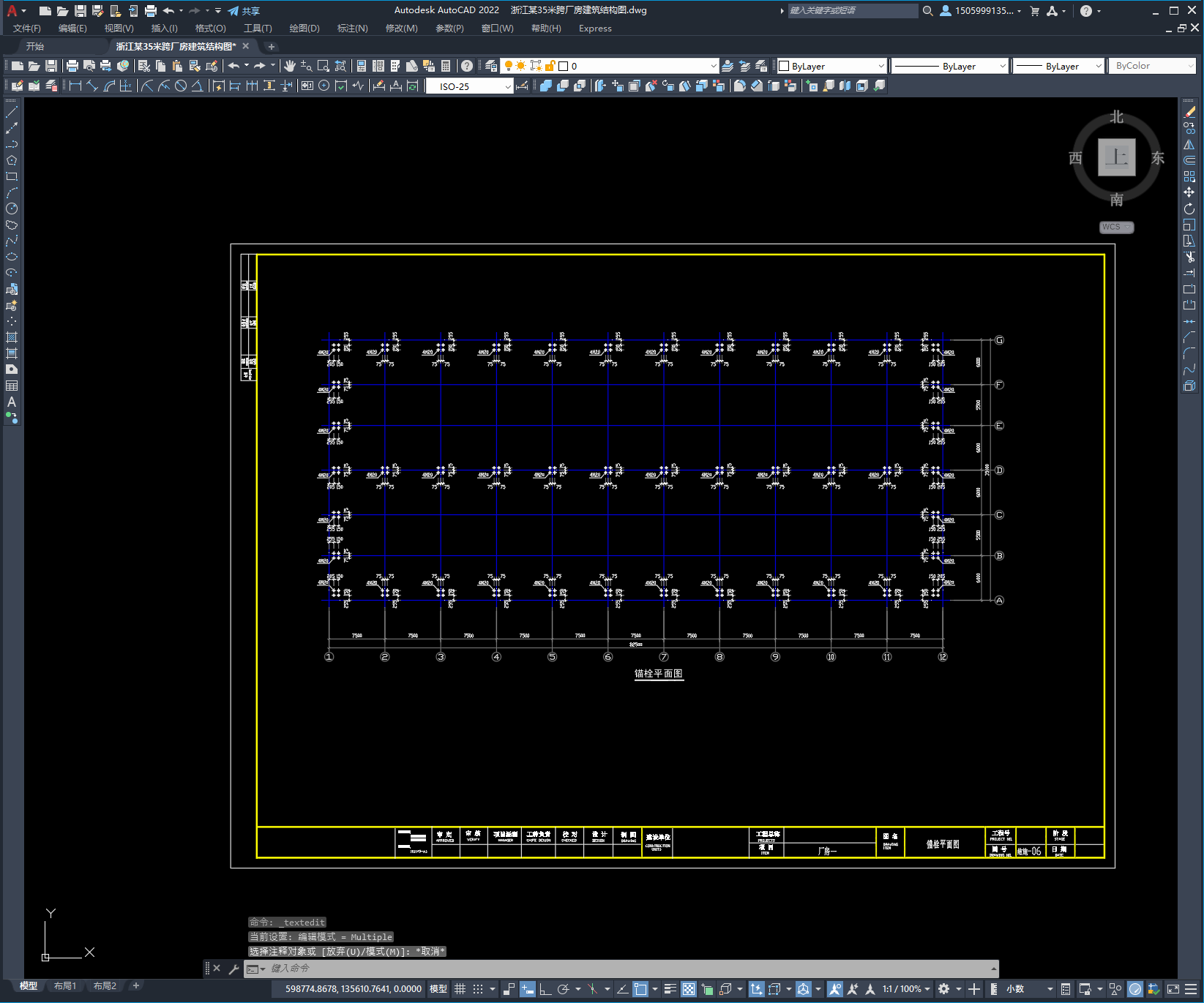Select the Rotate modify tool
The image size is (1204, 1003).
point(1189,209)
